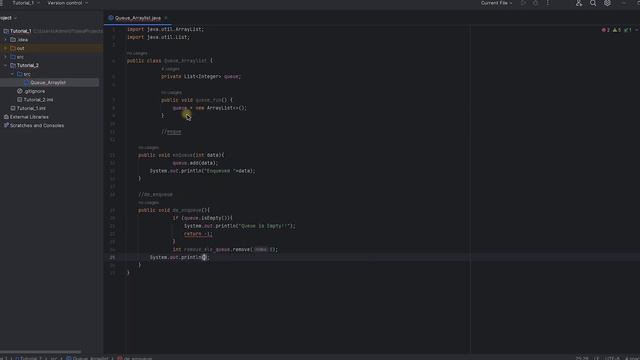This screenshot has width=640, height=360.
Task: Collapse the src folder under Tutorial_2
Action: click(12, 74)
